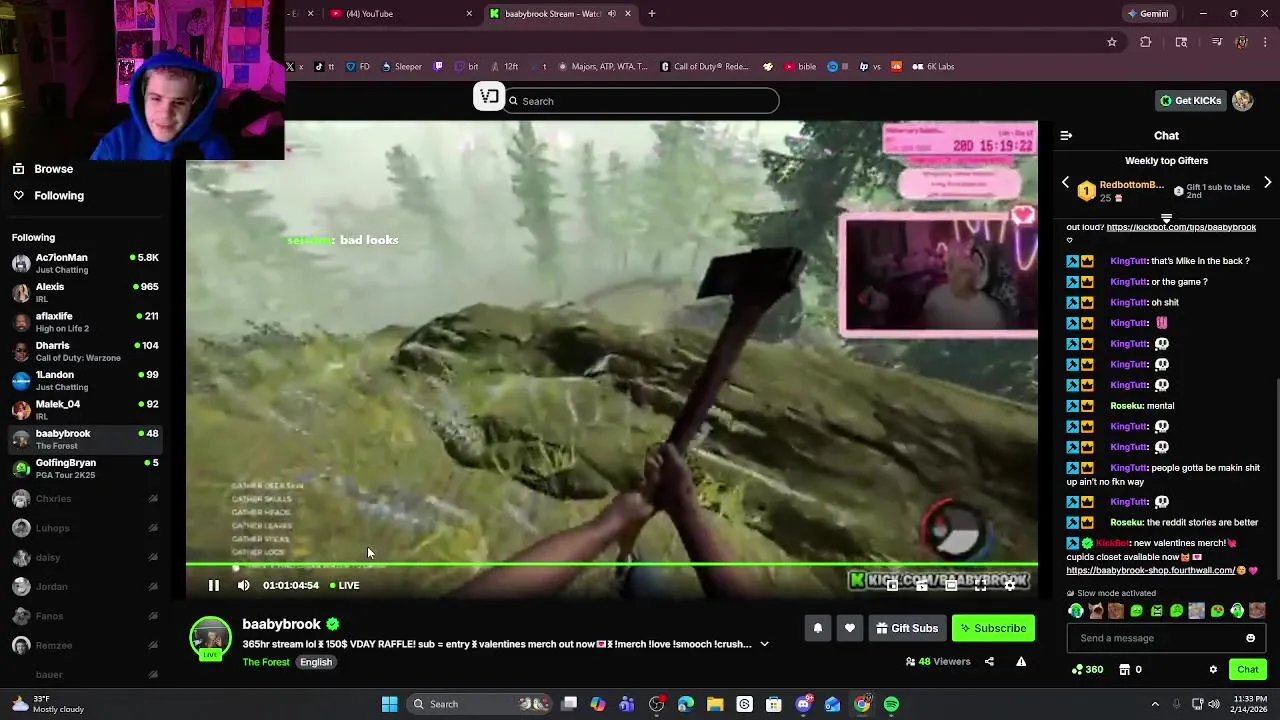
Task: Open the bible bookmark
Action: 800,67
